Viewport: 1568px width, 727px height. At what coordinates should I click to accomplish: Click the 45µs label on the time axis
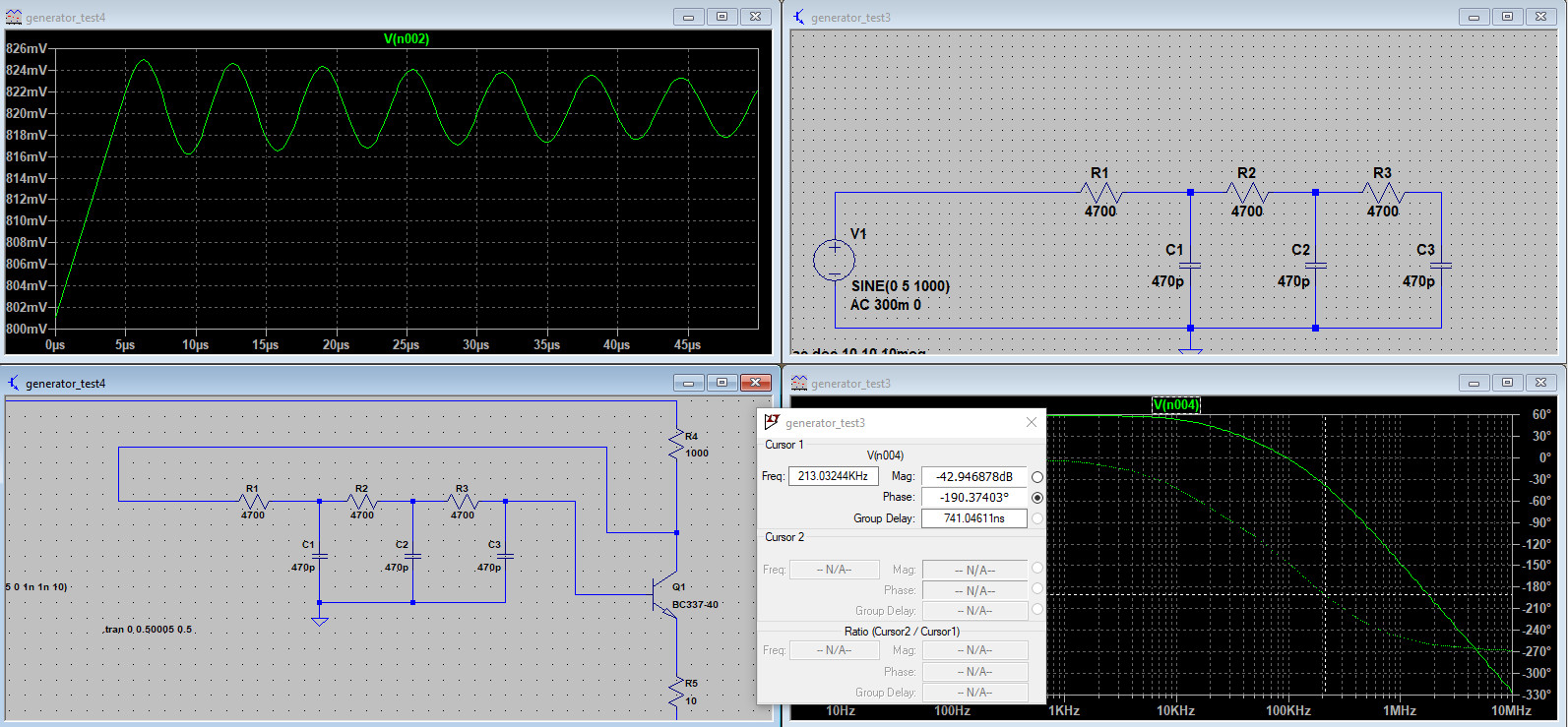pyautogui.click(x=687, y=345)
